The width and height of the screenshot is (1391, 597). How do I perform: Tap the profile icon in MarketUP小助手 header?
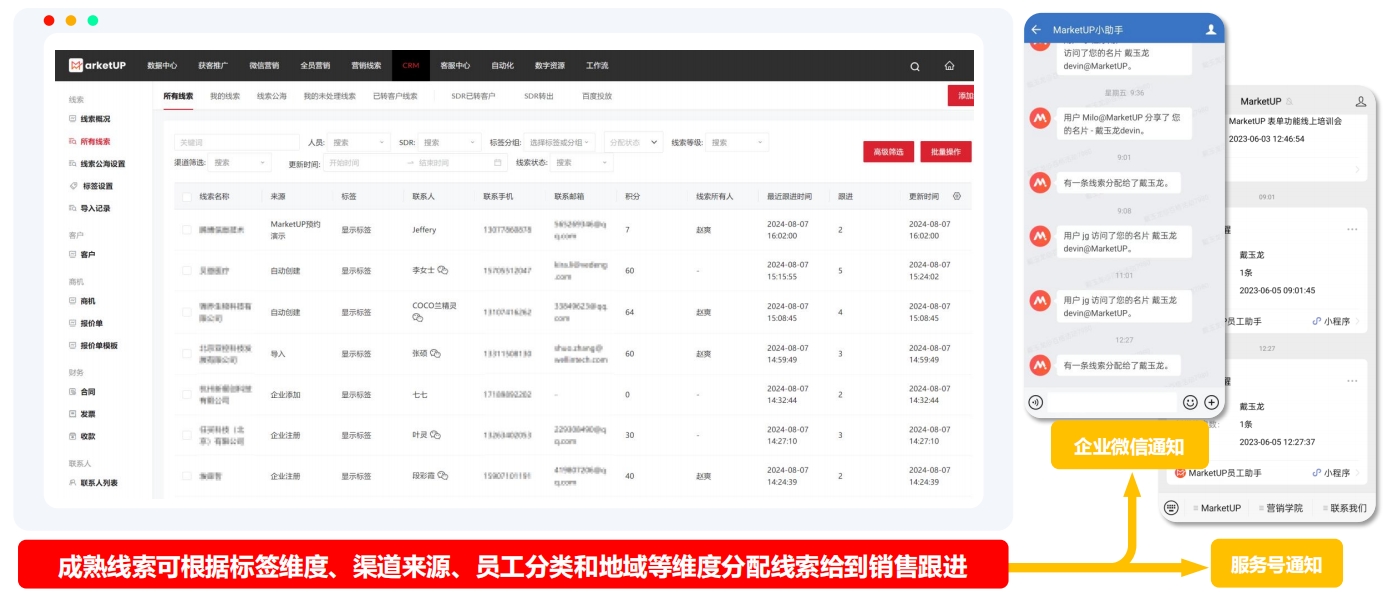(x=1211, y=30)
